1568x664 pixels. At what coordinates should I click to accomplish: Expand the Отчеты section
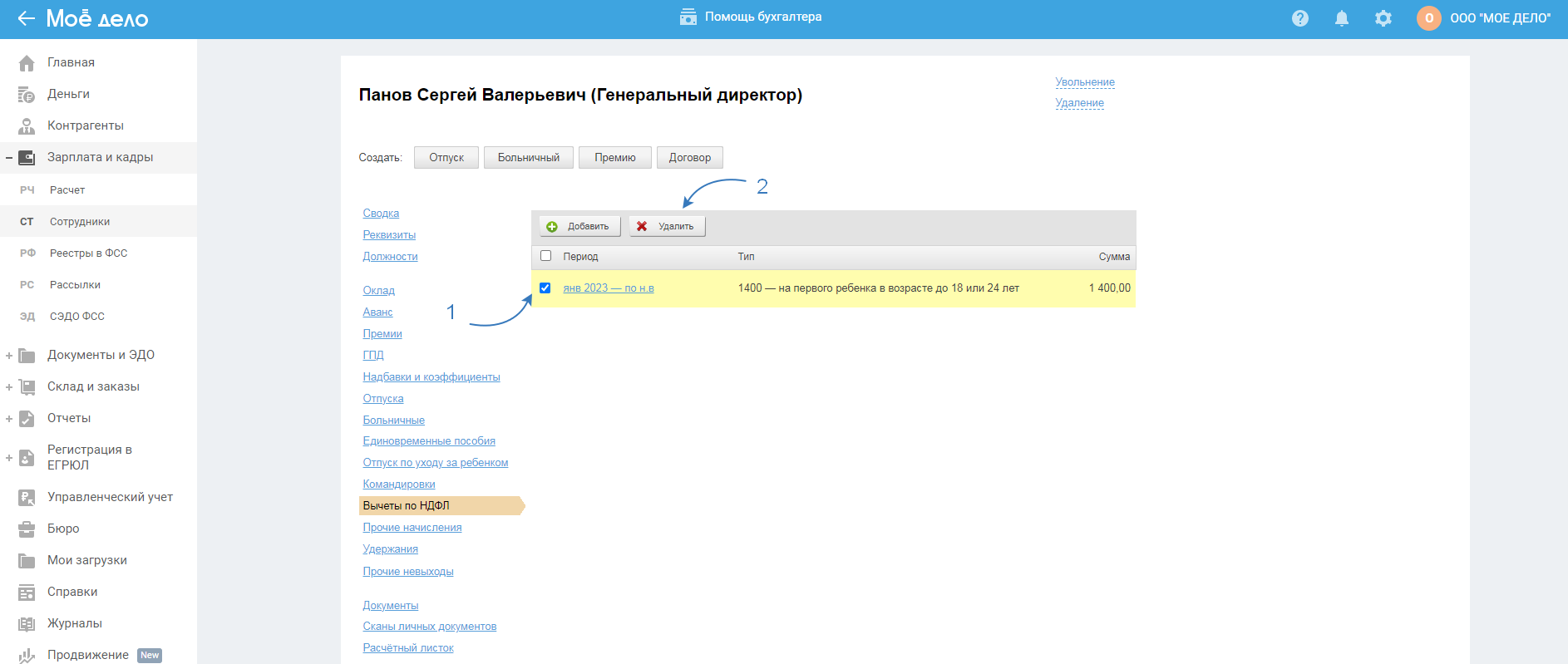8,419
